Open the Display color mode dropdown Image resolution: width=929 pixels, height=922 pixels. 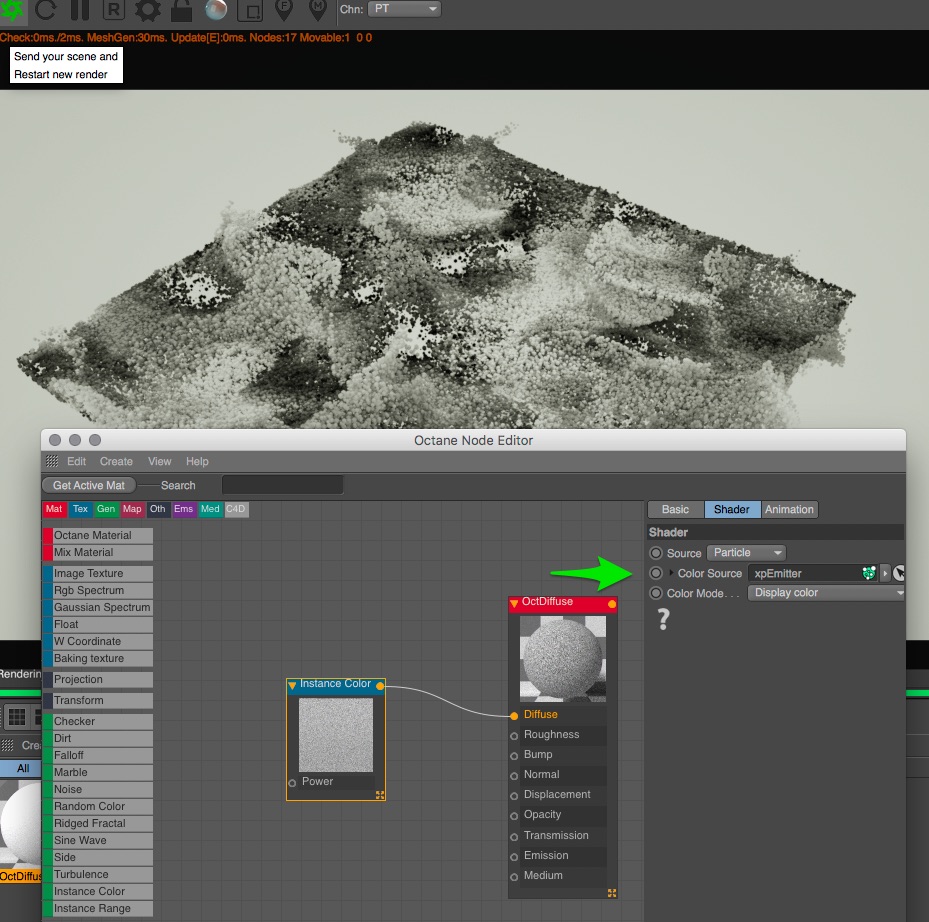click(826, 593)
